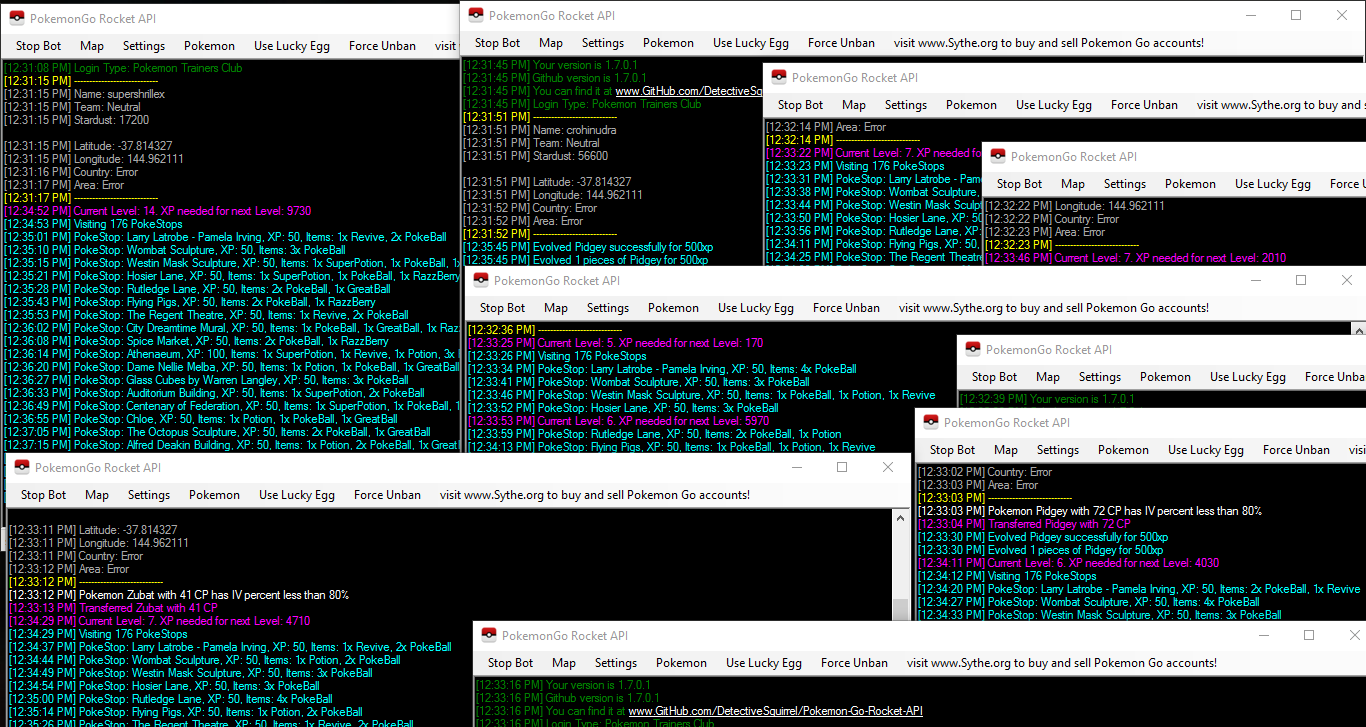The width and height of the screenshot is (1366, 727).
Task: Click 'Current Level: 14' log line
Action: (x=158, y=211)
